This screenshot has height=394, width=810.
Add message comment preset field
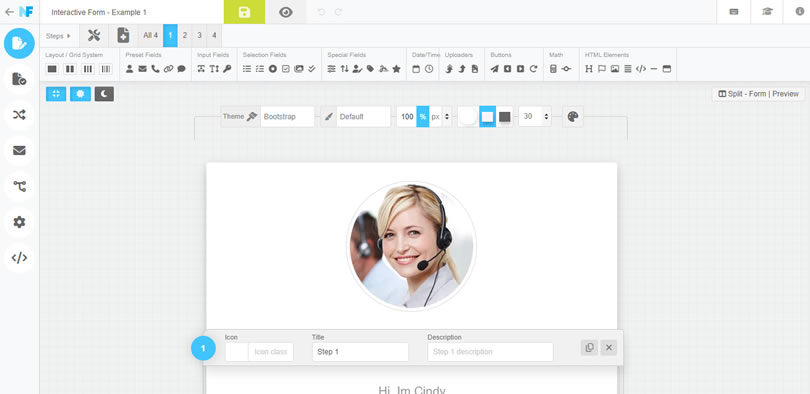[x=181, y=69]
